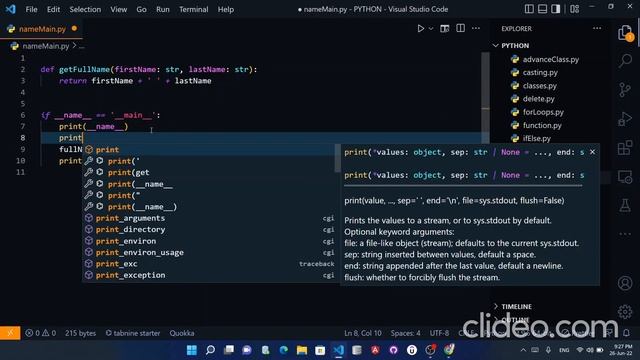Choose the print_exception suggestion

[x=209, y=275]
